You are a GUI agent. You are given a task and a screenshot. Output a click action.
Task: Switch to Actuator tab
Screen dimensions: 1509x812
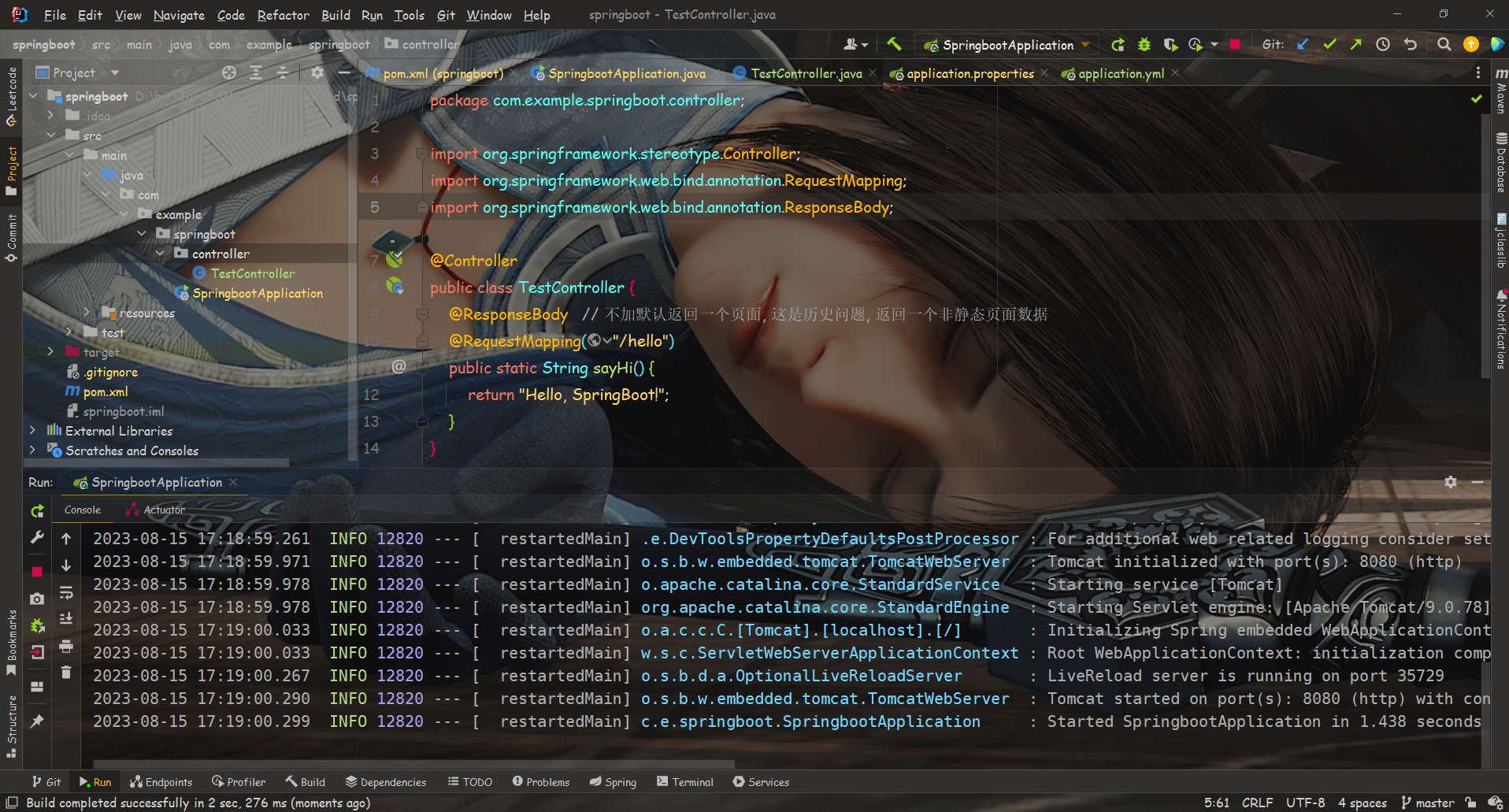point(156,510)
